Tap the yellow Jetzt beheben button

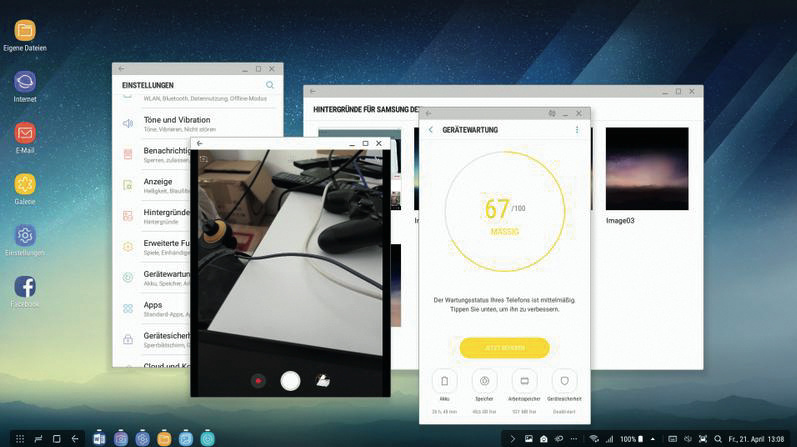(504, 348)
